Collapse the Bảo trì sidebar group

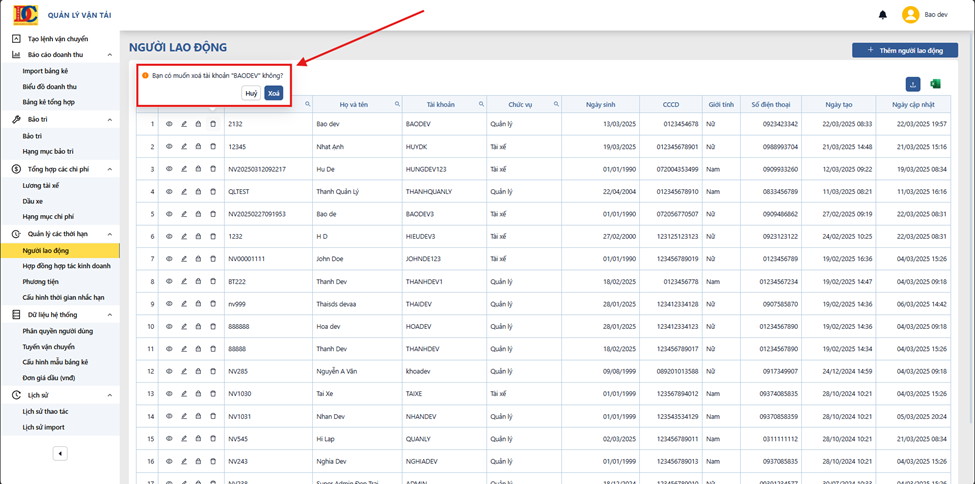pyautogui.click(x=109, y=119)
